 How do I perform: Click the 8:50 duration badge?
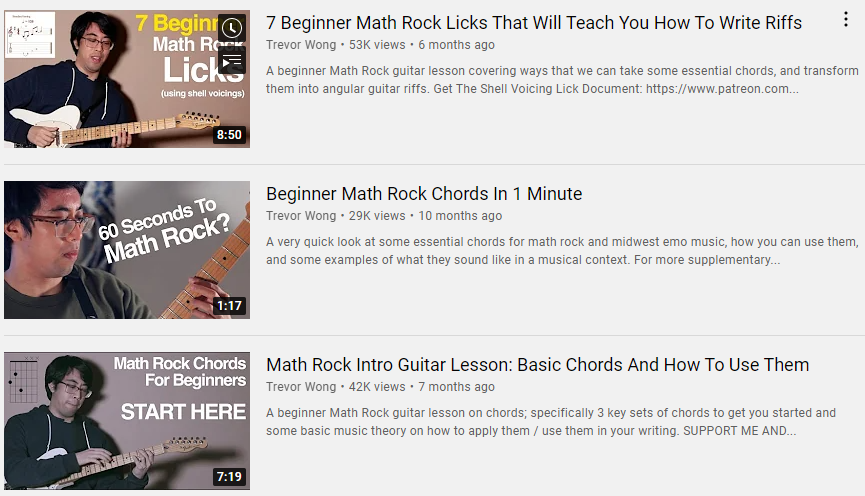point(229,135)
